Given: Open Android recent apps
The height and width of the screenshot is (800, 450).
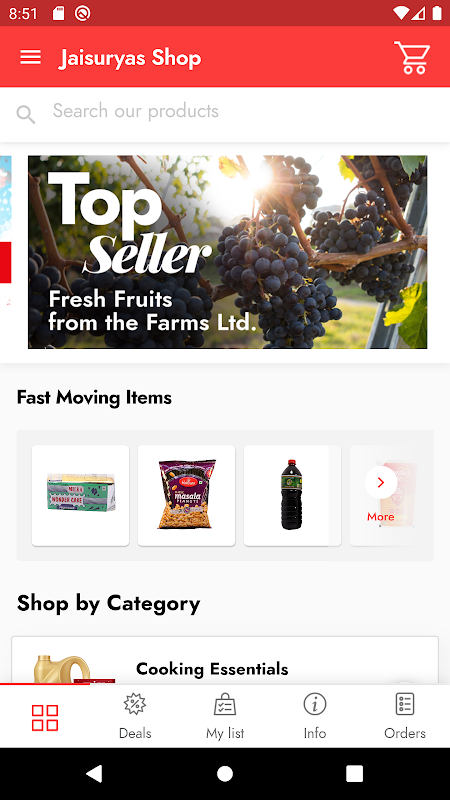Looking at the screenshot, I should point(355,773).
